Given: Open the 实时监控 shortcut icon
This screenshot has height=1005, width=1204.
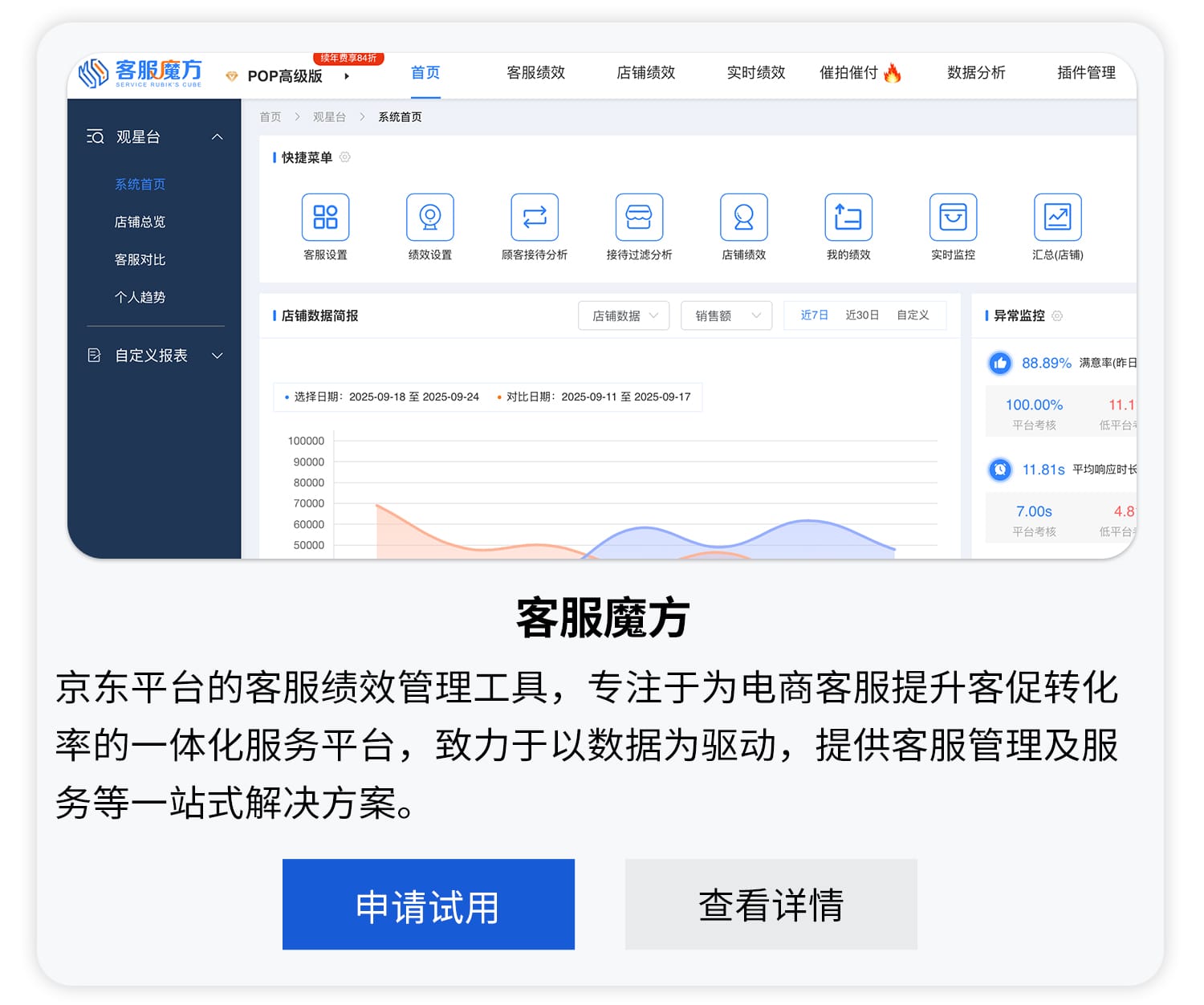Looking at the screenshot, I should click(x=953, y=218).
